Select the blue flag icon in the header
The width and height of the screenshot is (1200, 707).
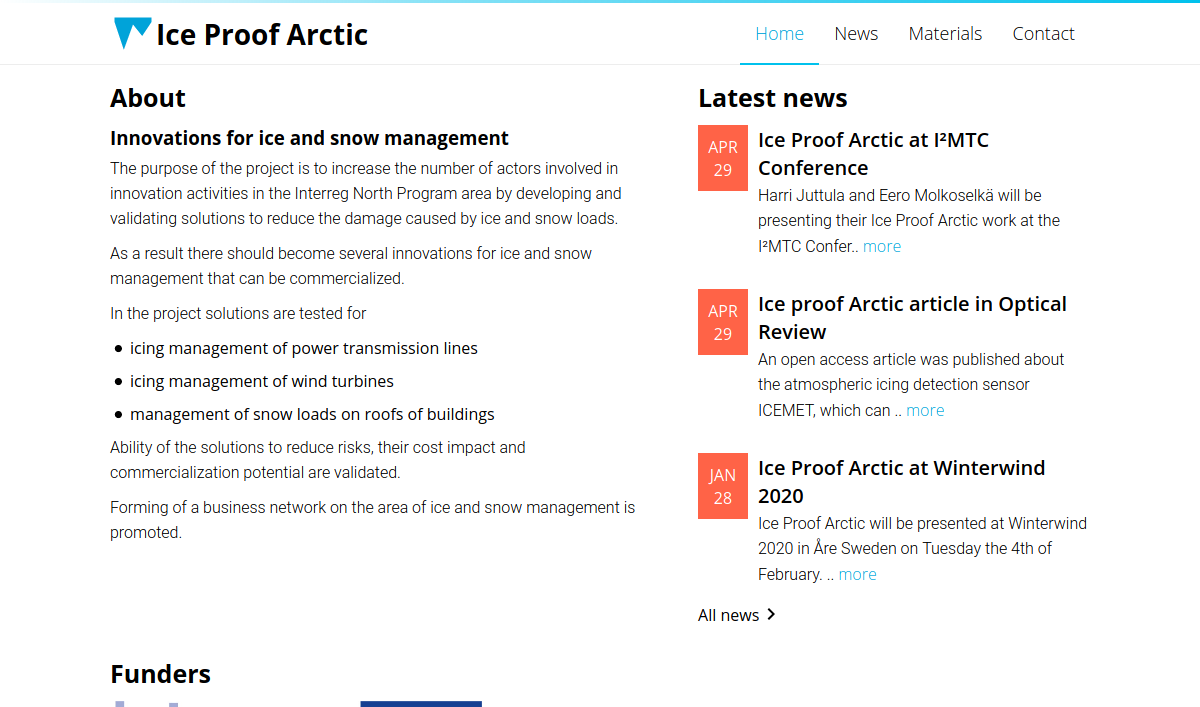coord(134,31)
